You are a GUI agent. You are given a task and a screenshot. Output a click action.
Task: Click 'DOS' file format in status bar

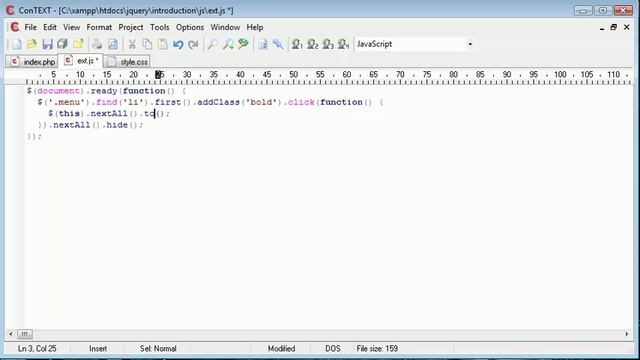pyautogui.click(x=333, y=349)
